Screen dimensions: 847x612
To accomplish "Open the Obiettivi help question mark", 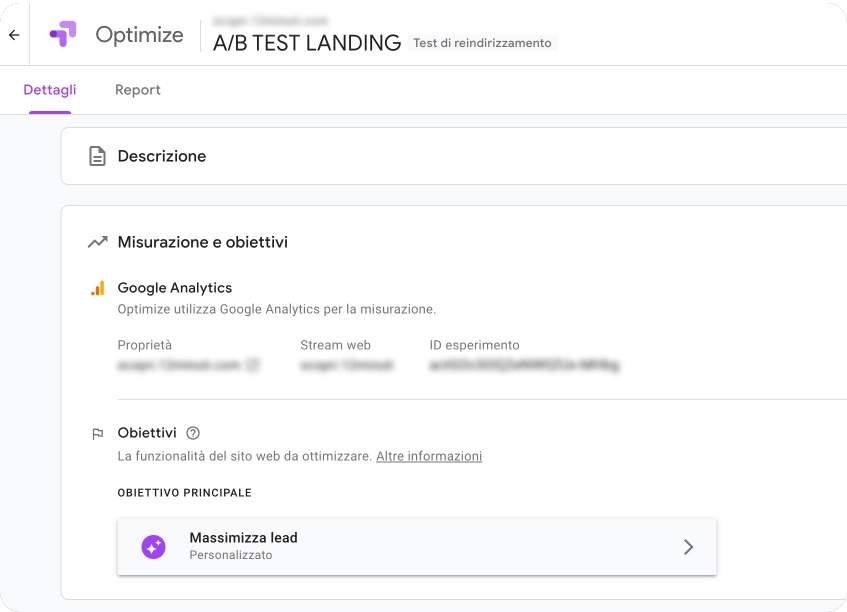I will 193,433.
